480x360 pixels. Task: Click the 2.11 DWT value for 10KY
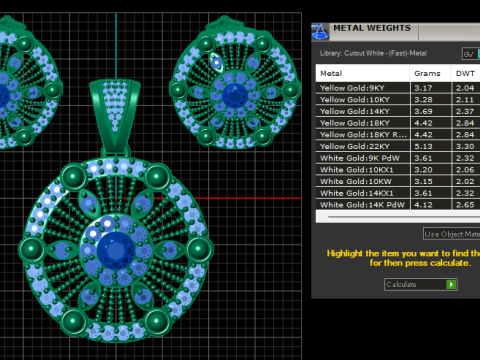pos(465,100)
